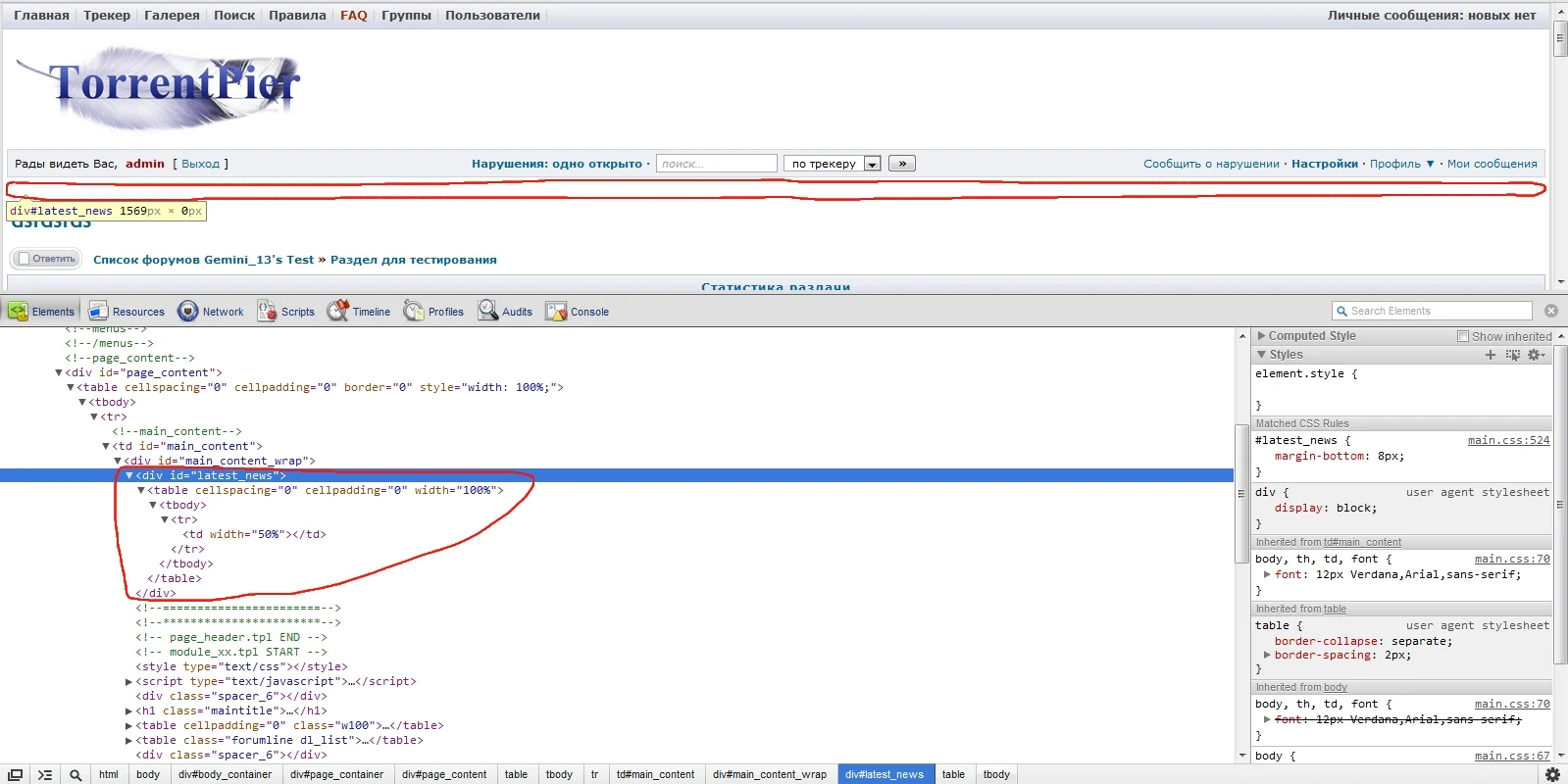This screenshot has width=1568, height=784.
Task: Open the Галерея menu item
Action: (172, 16)
